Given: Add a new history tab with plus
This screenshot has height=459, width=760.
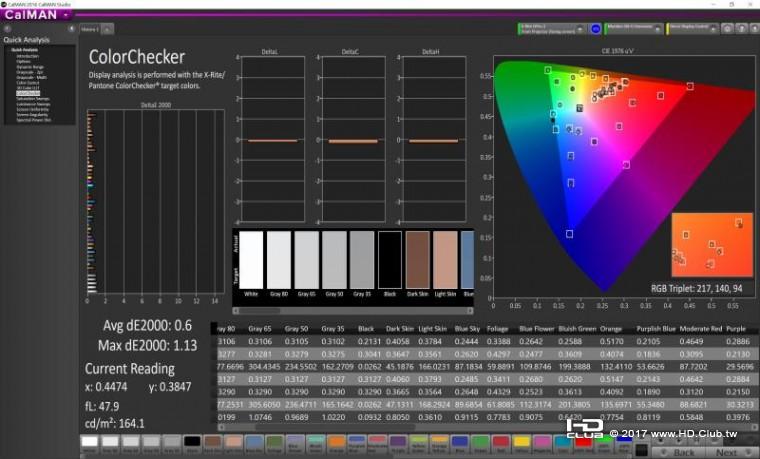Looking at the screenshot, I should point(108,29).
